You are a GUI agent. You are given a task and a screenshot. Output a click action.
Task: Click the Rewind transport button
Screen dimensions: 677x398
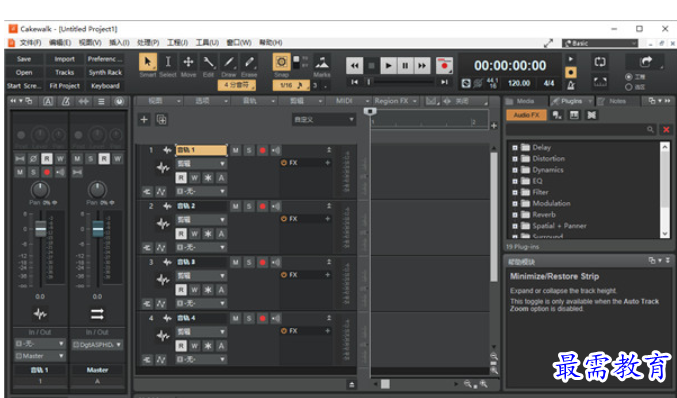[354, 66]
